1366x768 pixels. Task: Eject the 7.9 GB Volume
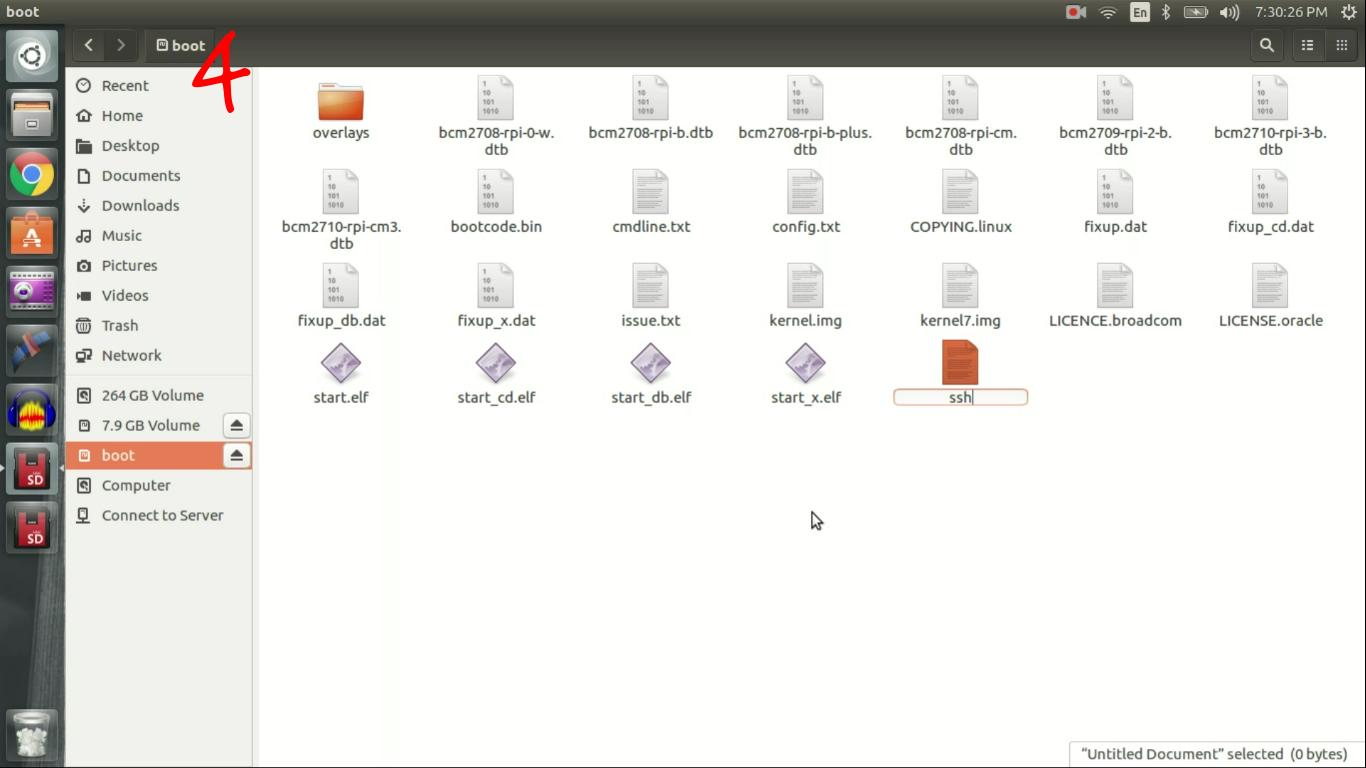click(236, 426)
